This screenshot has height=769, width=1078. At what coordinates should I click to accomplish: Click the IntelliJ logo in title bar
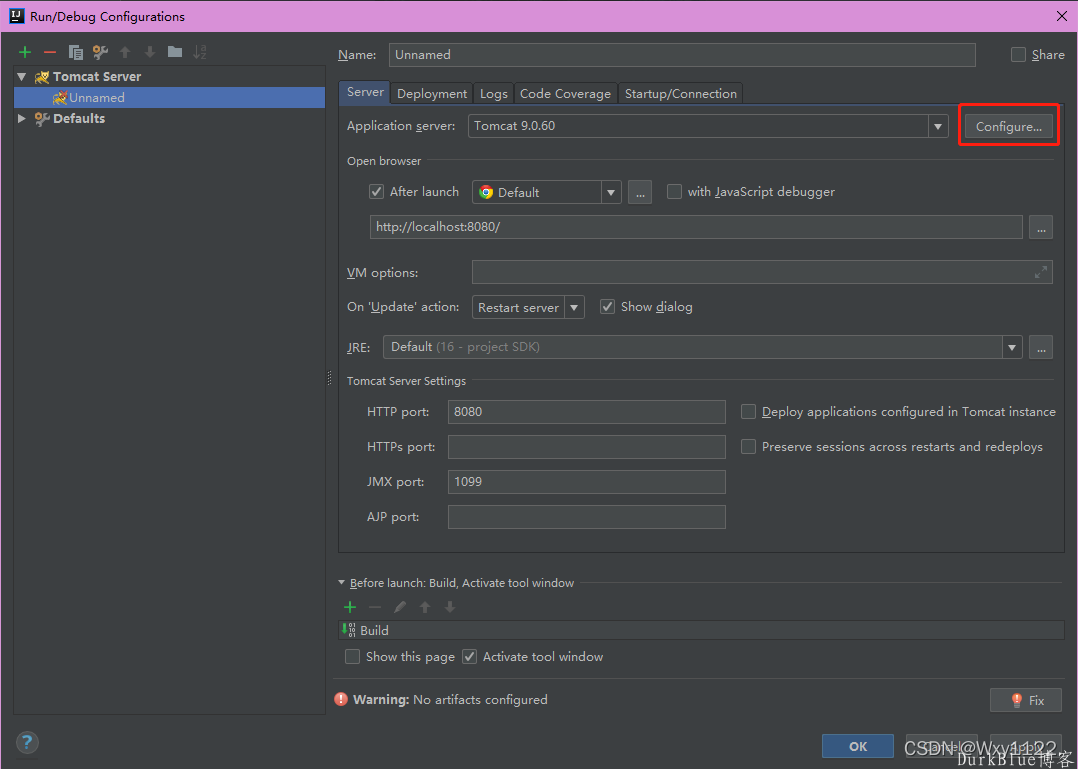(16, 16)
